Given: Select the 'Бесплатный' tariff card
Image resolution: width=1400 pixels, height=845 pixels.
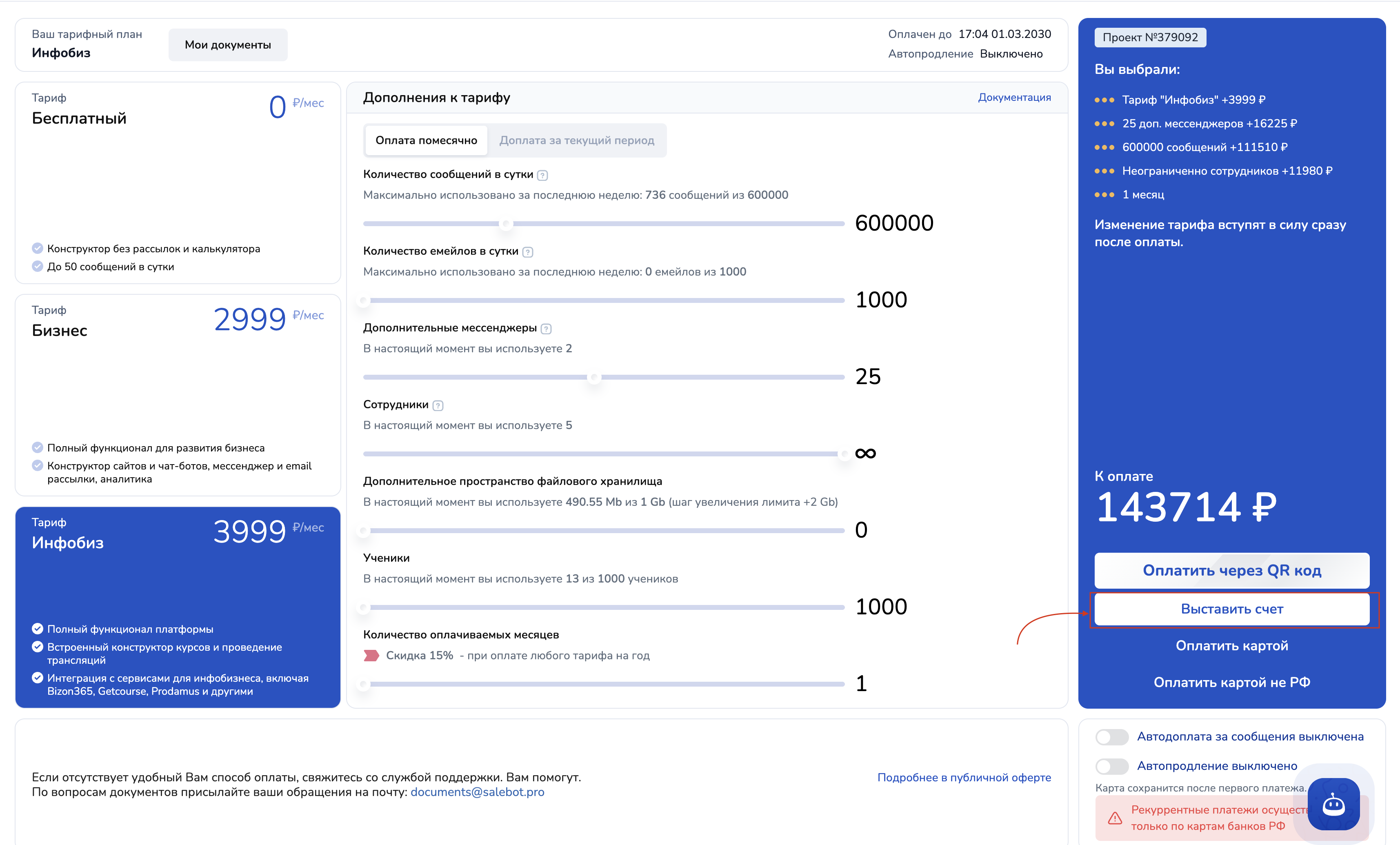Looking at the screenshot, I should pos(177,182).
